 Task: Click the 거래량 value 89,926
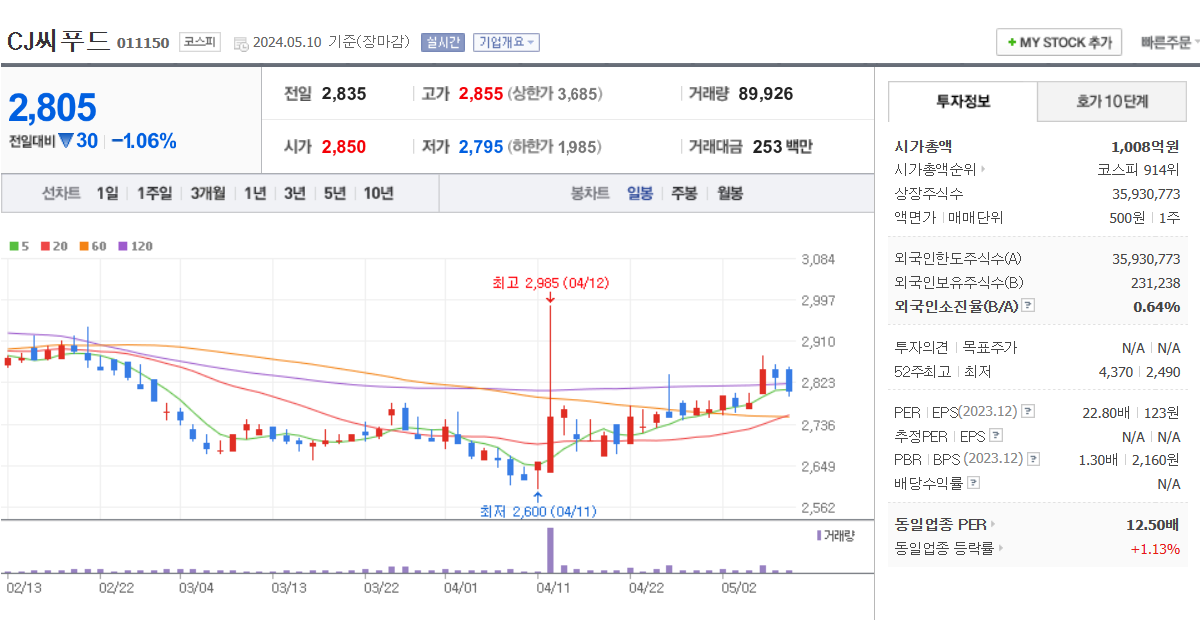[x=765, y=94]
